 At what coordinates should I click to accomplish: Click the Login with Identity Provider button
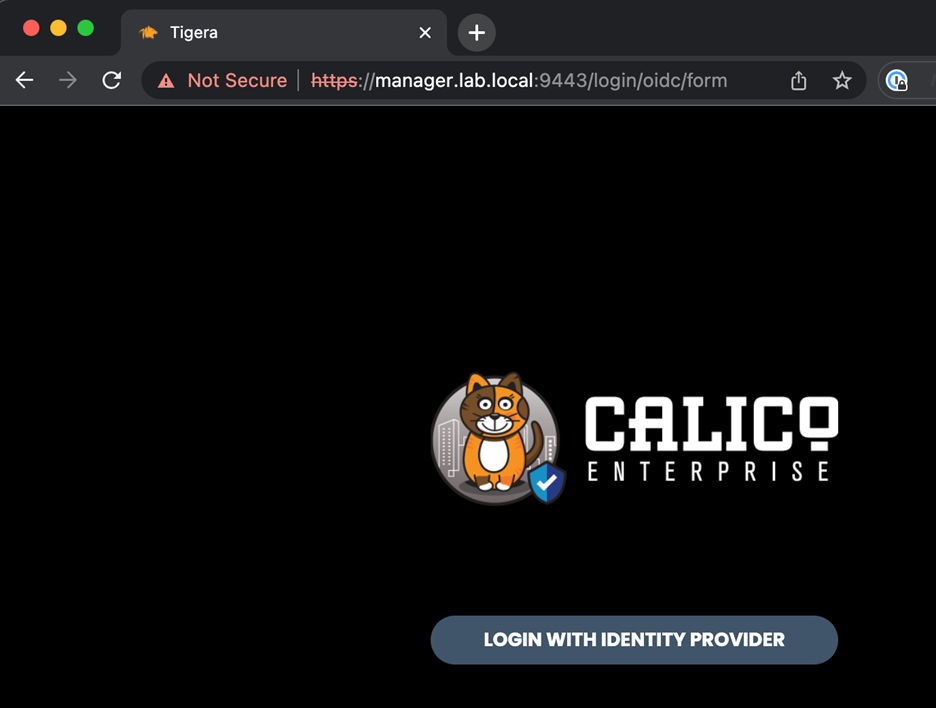tap(633, 640)
